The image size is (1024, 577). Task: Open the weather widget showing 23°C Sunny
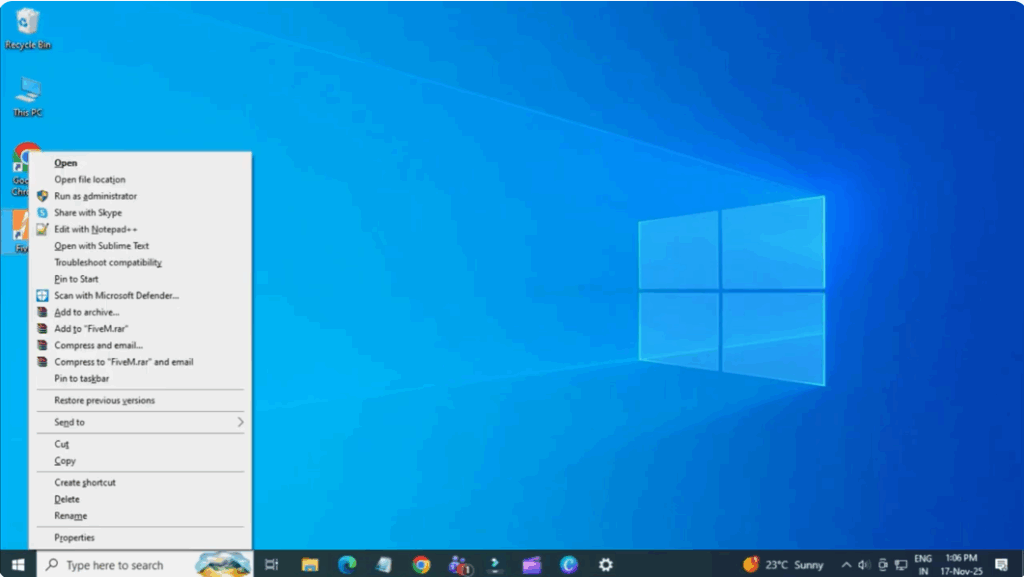tap(783, 565)
